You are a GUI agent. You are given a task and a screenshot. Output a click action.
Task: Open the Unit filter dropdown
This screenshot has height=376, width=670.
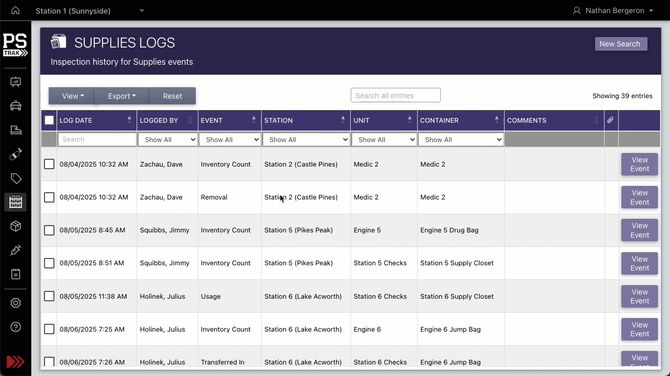[384, 139]
